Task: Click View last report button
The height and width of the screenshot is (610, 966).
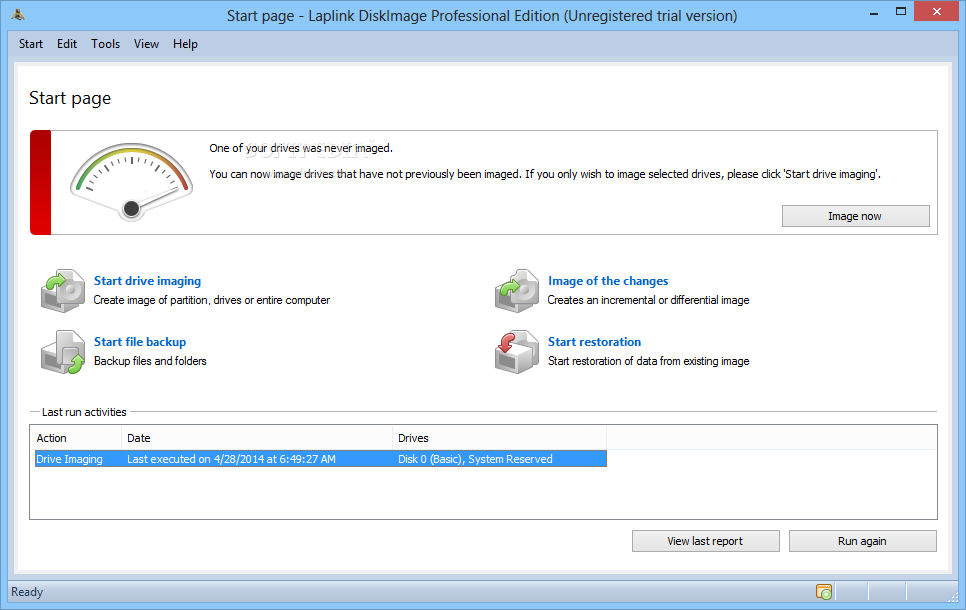Action: click(705, 541)
